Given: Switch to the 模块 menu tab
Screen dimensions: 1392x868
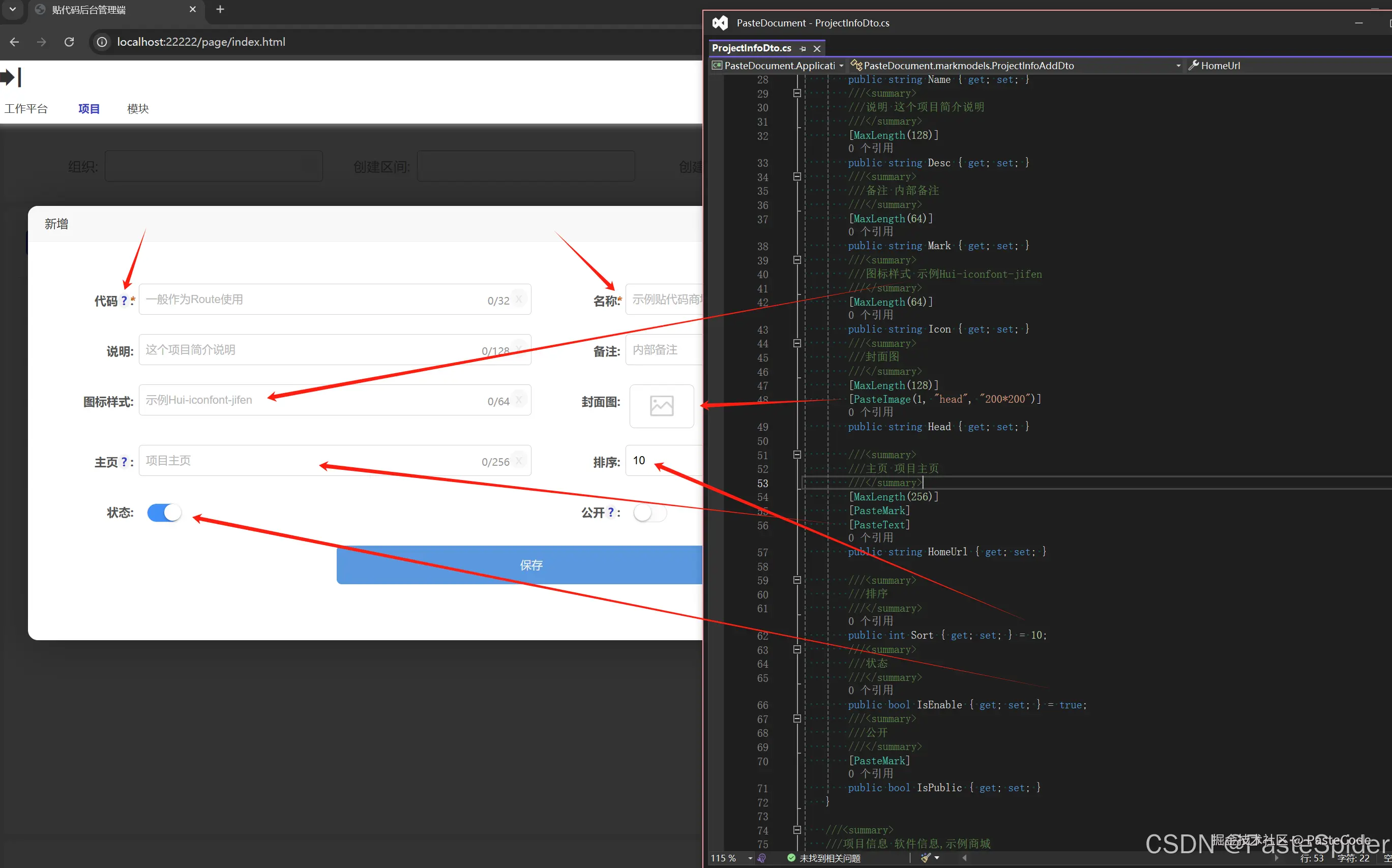Looking at the screenshot, I should click(x=138, y=108).
